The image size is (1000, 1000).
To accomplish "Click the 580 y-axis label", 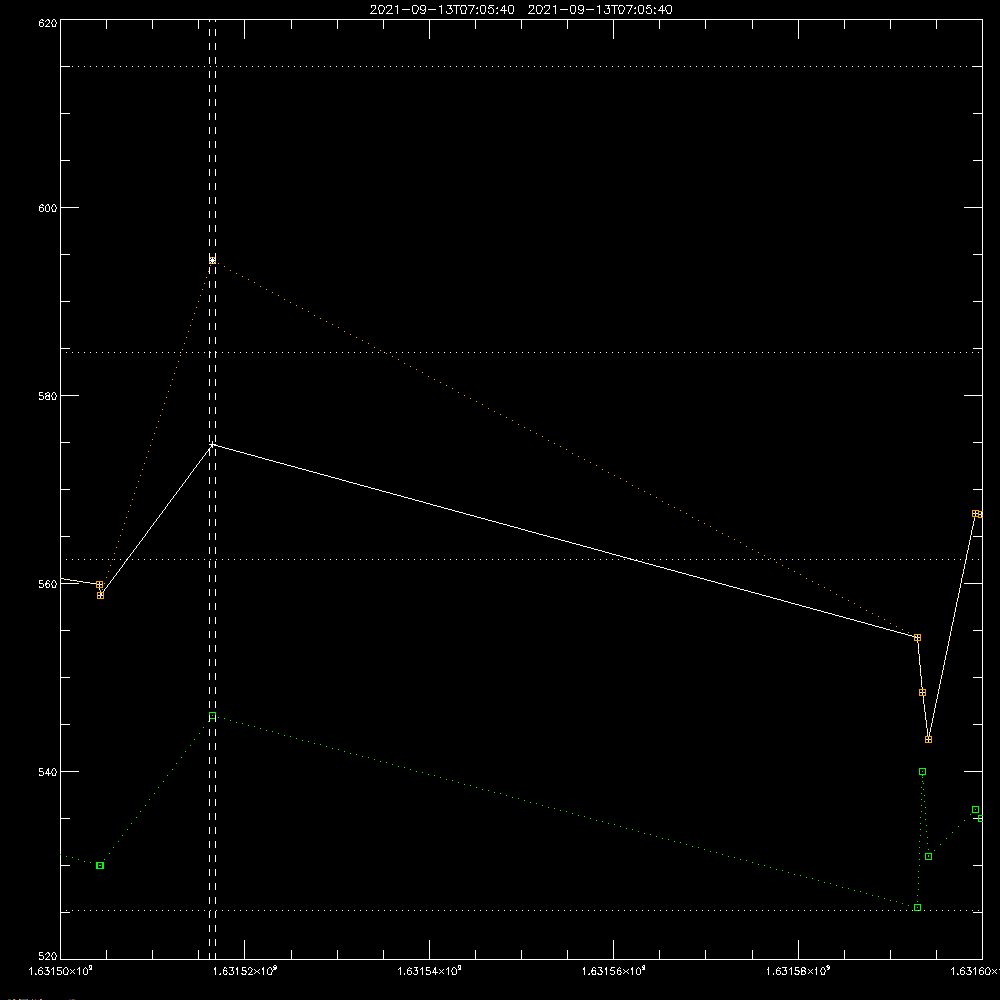I will point(48,396).
